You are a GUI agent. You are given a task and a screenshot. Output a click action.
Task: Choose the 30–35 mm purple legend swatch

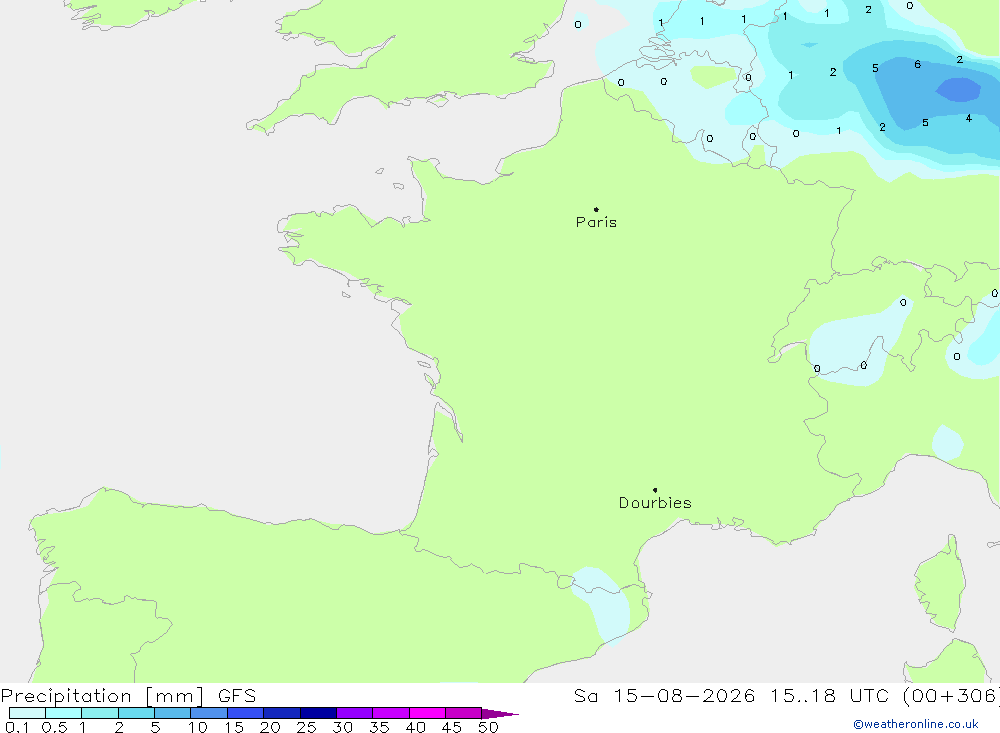click(354, 713)
